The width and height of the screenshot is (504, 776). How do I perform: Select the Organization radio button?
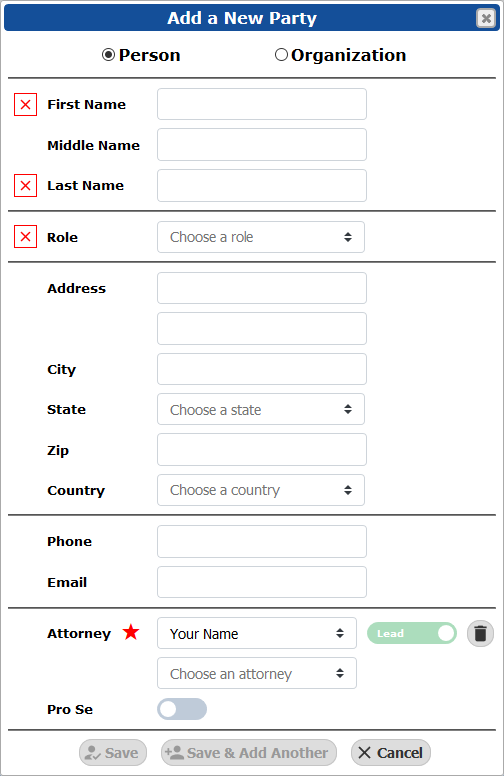(281, 54)
